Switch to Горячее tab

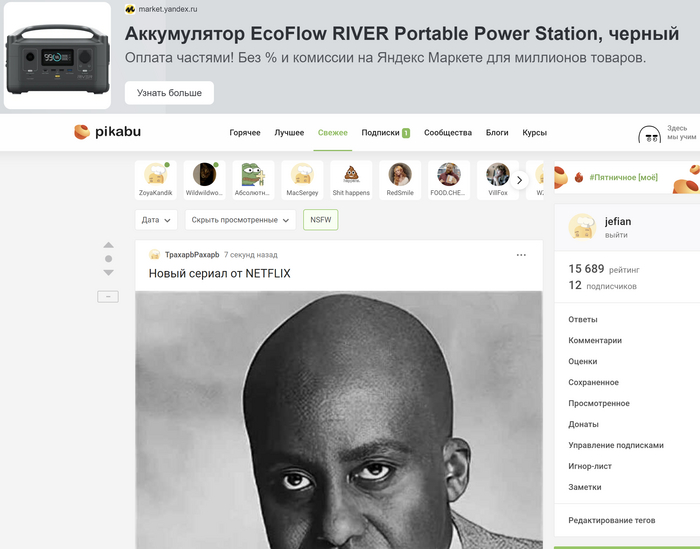[x=245, y=133]
